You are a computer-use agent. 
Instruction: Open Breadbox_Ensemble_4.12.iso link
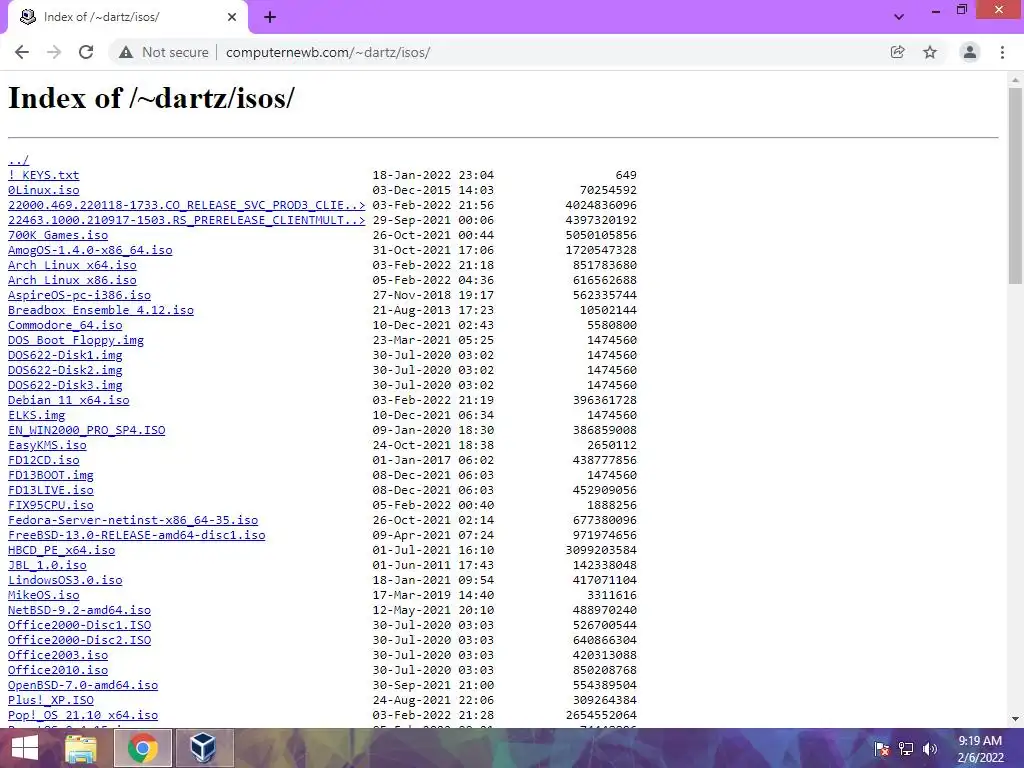(x=101, y=310)
